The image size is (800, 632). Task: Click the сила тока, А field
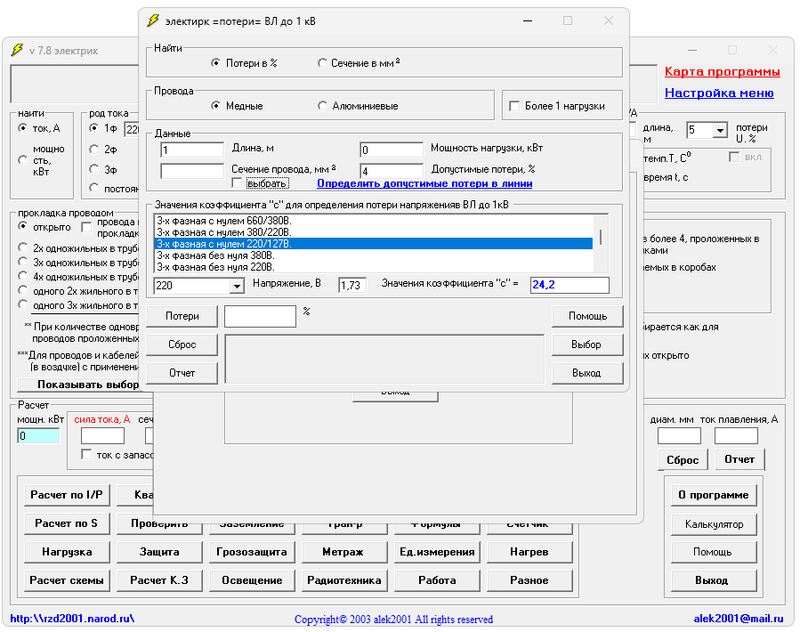[x=103, y=436]
